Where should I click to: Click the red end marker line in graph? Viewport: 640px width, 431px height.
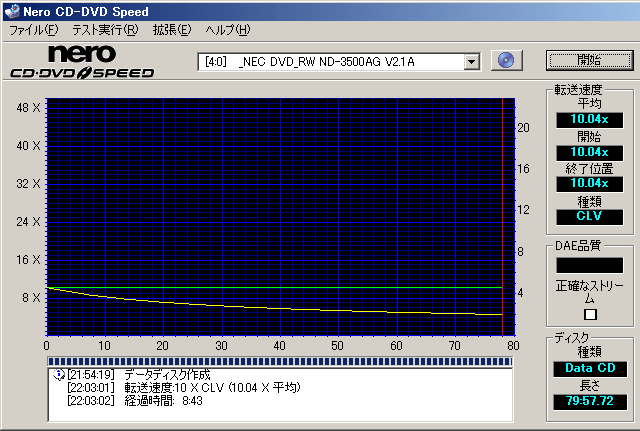click(x=502, y=216)
